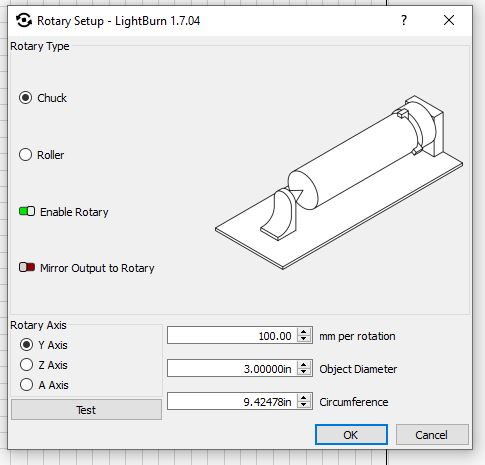Click the Rotary Setup title bar icon
Screen dimensions: 485x465
(x=24, y=21)
